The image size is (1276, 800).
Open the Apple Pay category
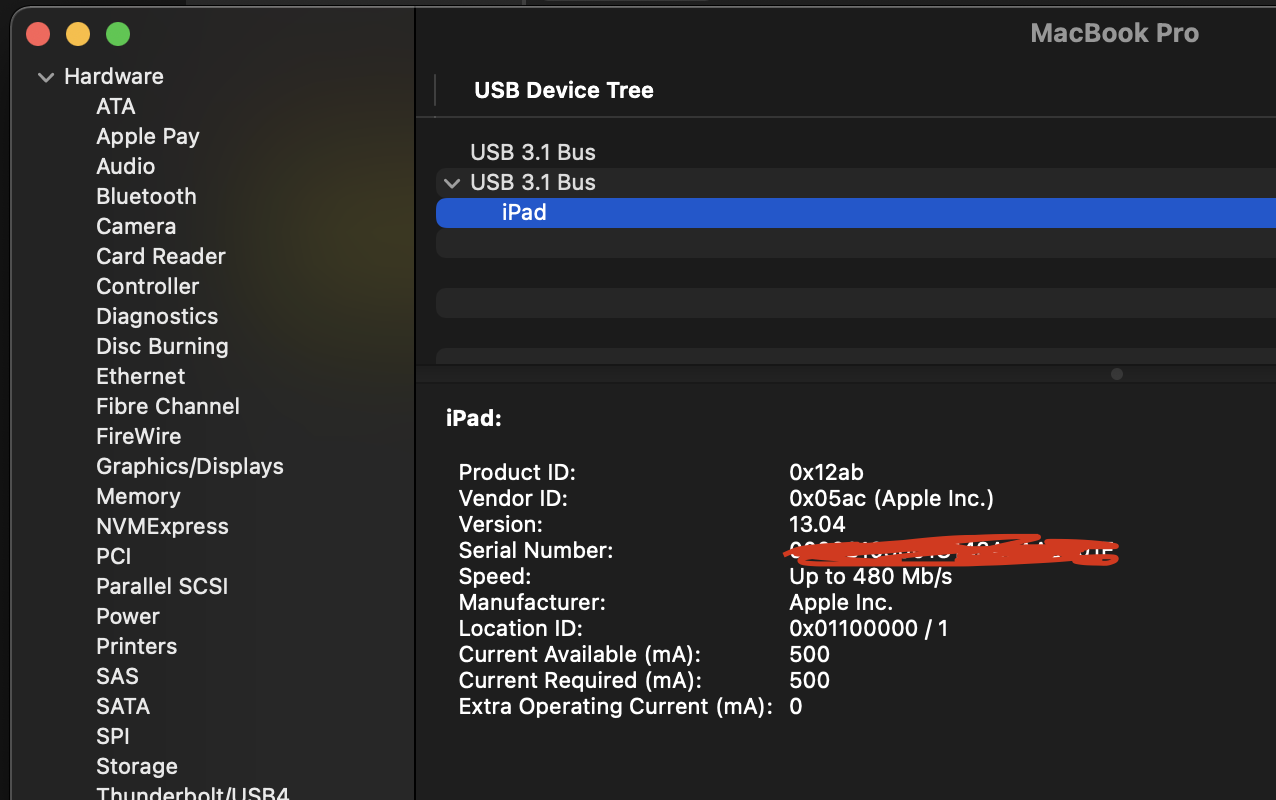click(x=147, y=137)
